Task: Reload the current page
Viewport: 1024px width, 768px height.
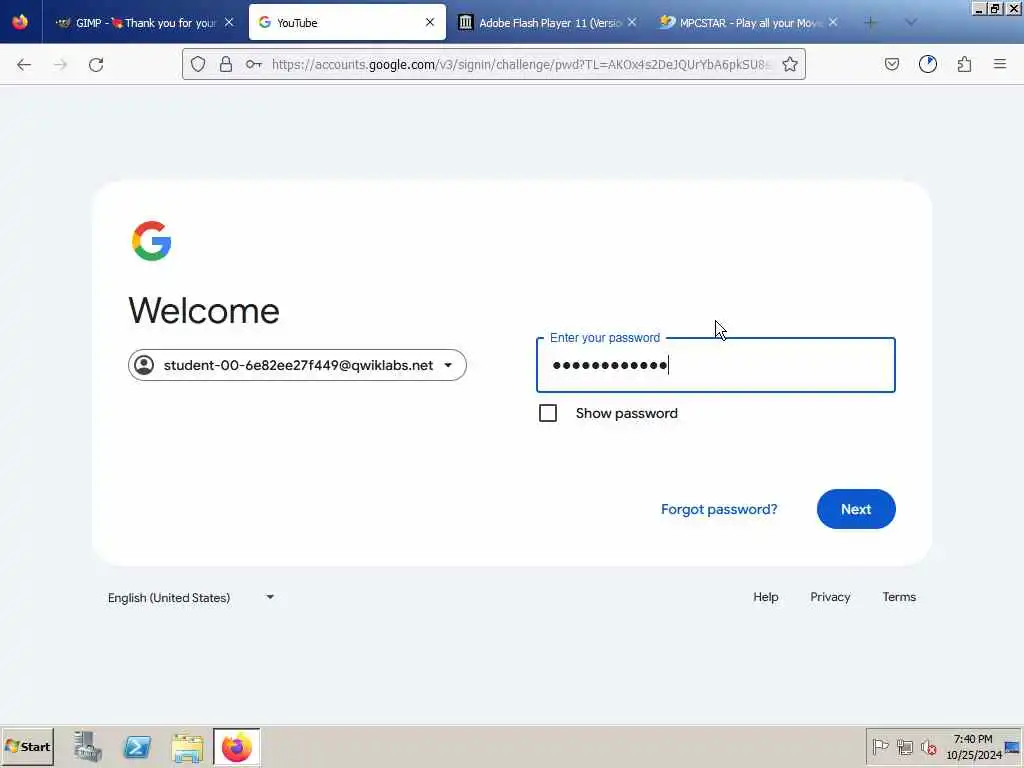Action: [96, 64]
